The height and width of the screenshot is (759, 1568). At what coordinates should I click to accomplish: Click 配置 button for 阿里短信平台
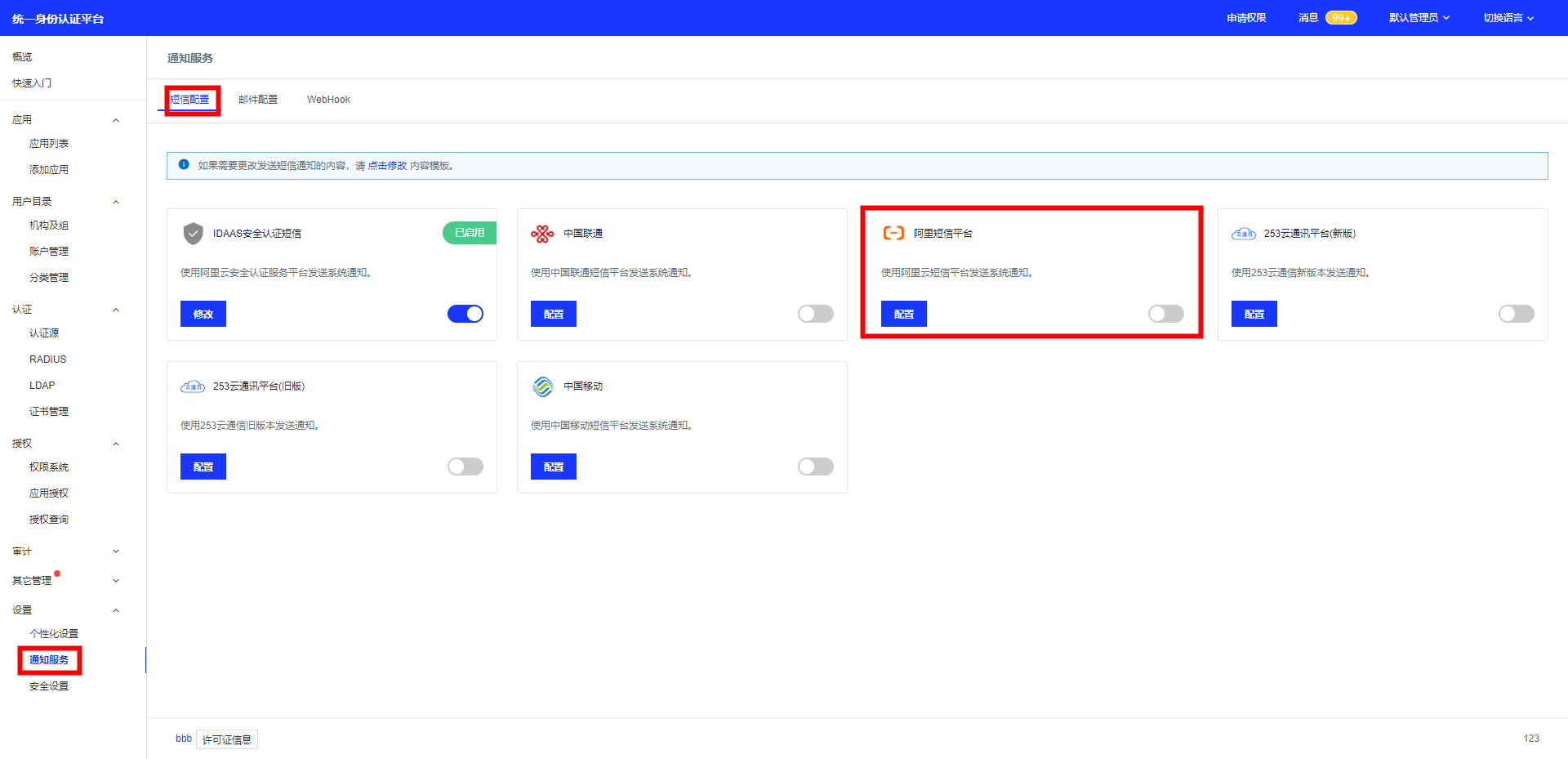click(x=904, y=314)
